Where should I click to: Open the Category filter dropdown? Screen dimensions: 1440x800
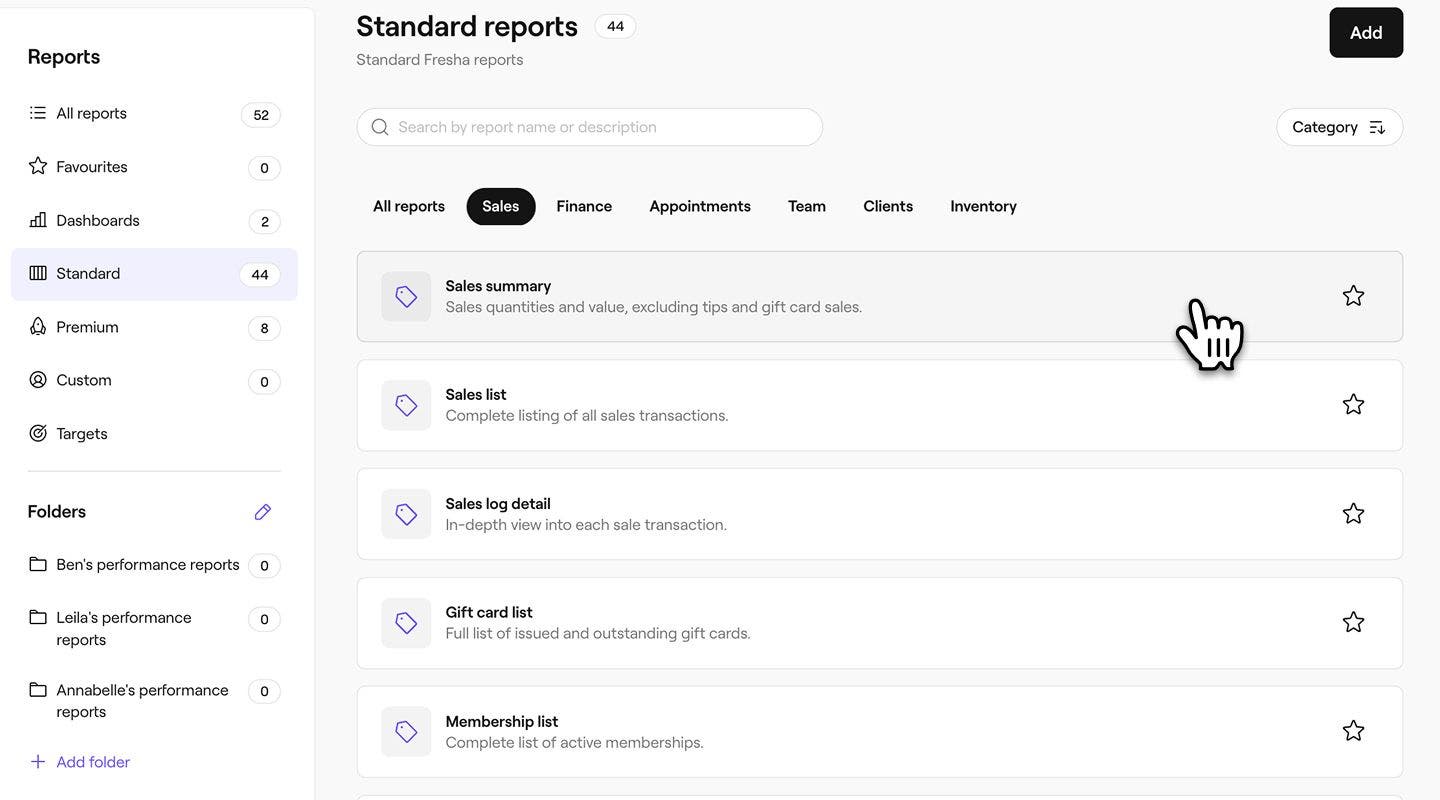[x=1339, y=127]
